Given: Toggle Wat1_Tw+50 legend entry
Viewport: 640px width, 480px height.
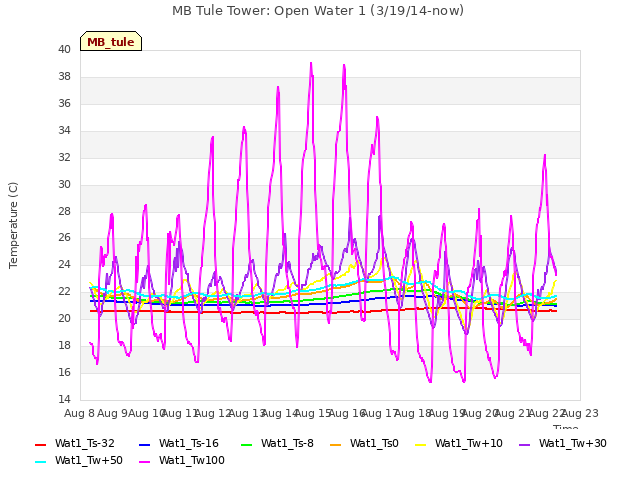Looking at the screenshot, I should [79, 461].
